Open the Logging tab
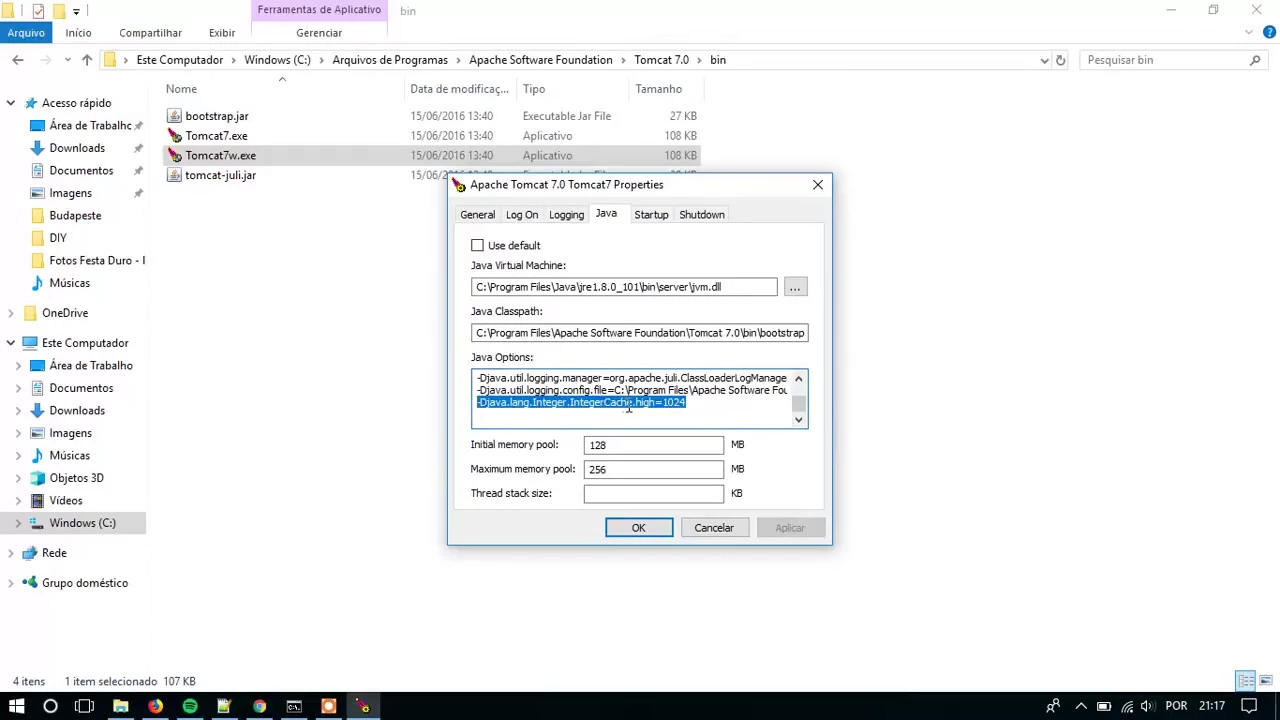Image resolution: width=1280 pixels, height=720 pixels. pyautogui.click(x=566, y=215)
